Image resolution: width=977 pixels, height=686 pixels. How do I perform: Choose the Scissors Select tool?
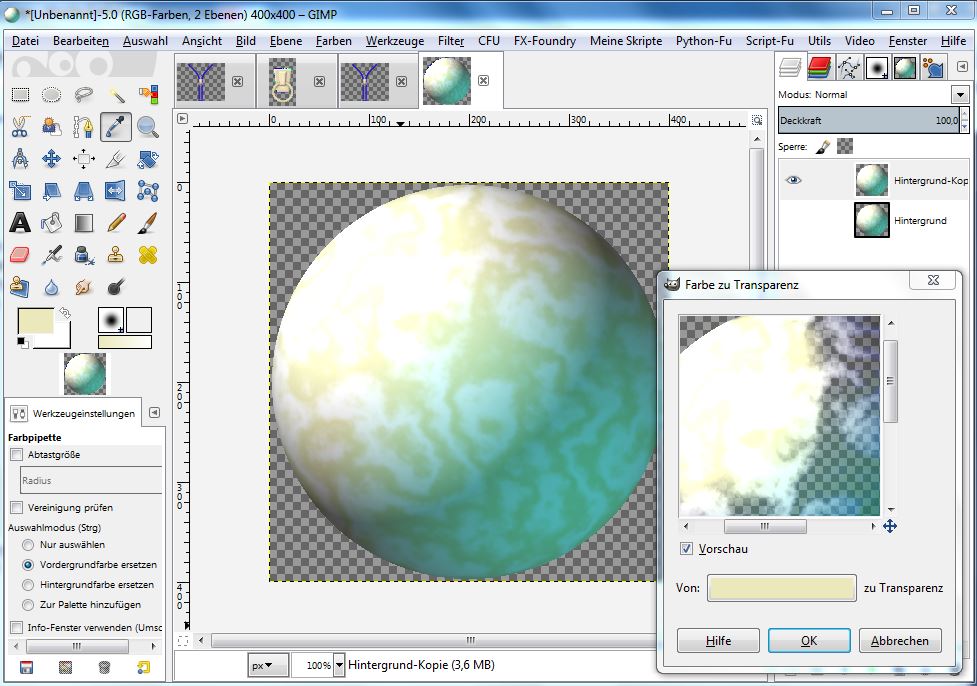tap(19, 127)
